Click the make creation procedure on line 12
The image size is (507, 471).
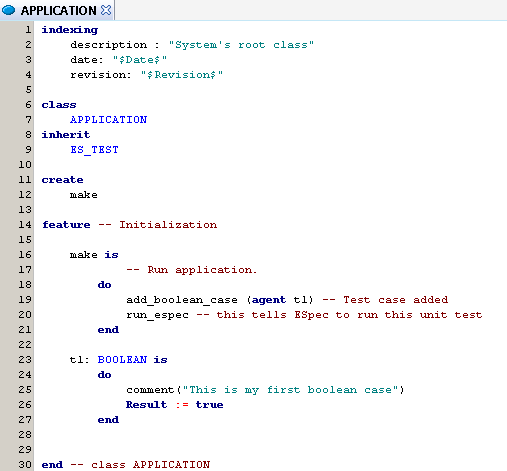[84, 195]
